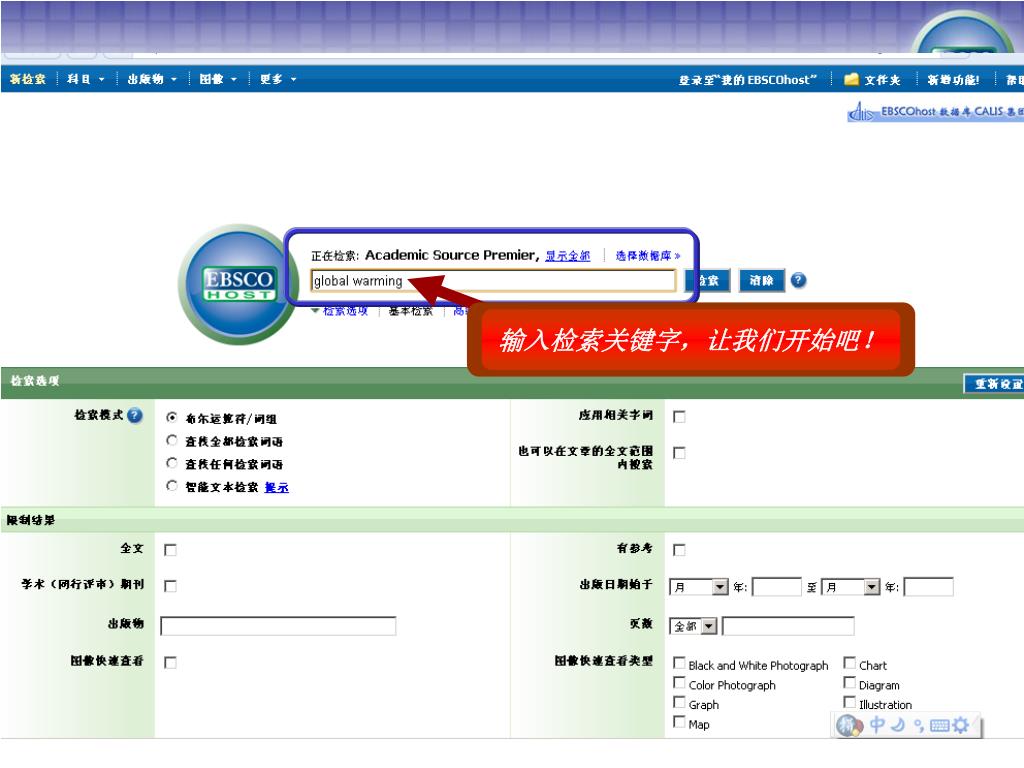Viewport: 1024px width, 768px height.
Task: Switch to 基本检索 tab
Action: tap(411, 311)
